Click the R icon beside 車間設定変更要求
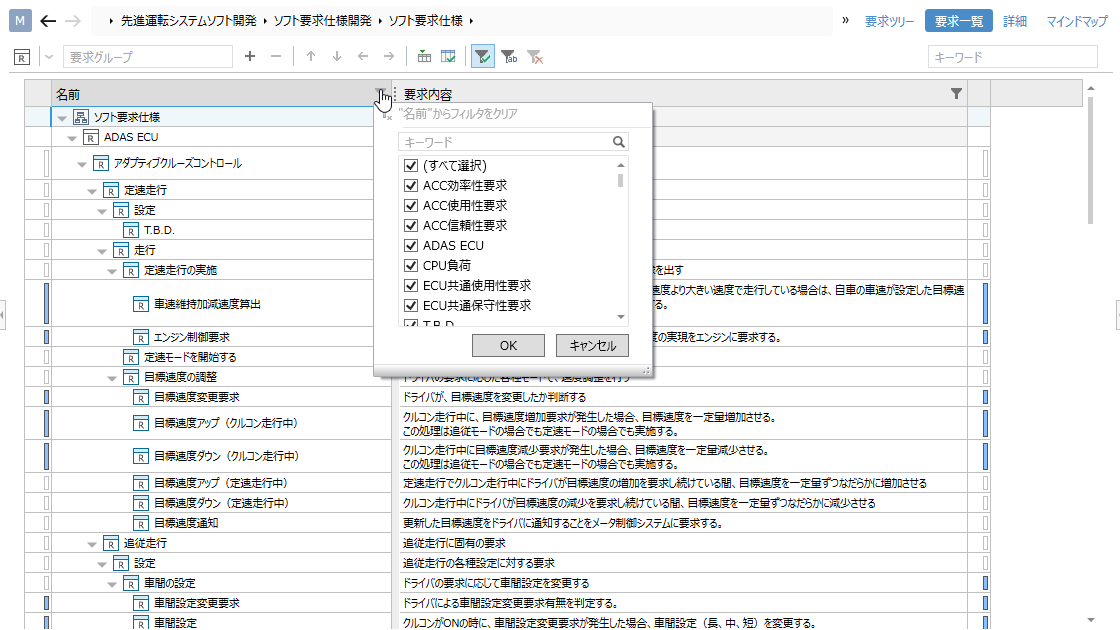1120x630 pixels. (141, 604)
